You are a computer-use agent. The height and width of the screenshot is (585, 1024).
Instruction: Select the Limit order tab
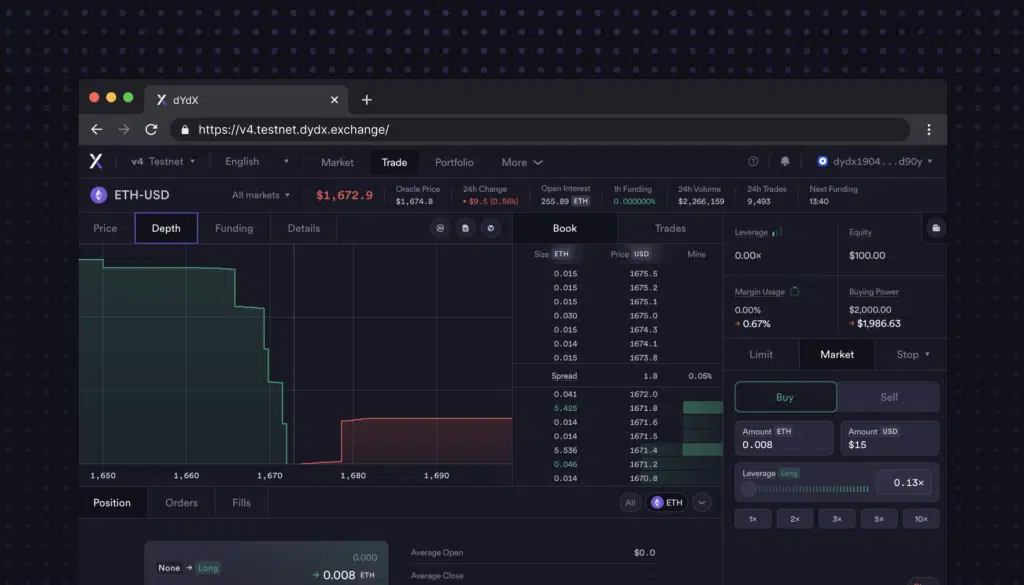[x=761, y=355]
